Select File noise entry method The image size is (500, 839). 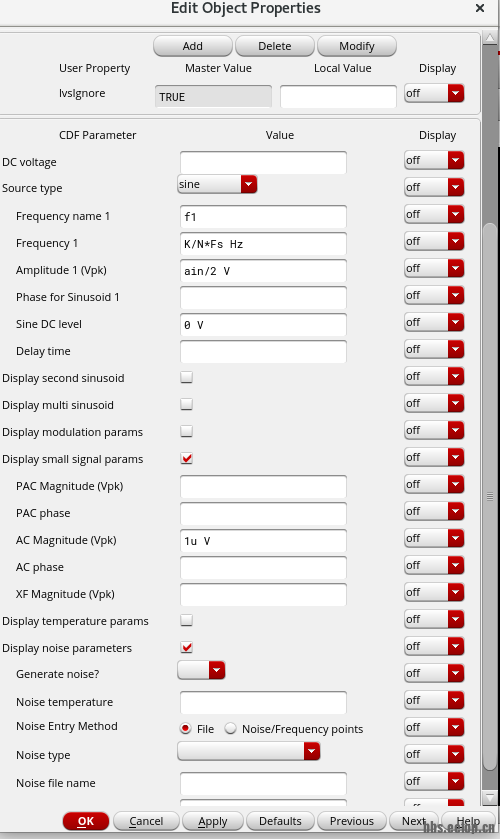(x=185, y=729)
